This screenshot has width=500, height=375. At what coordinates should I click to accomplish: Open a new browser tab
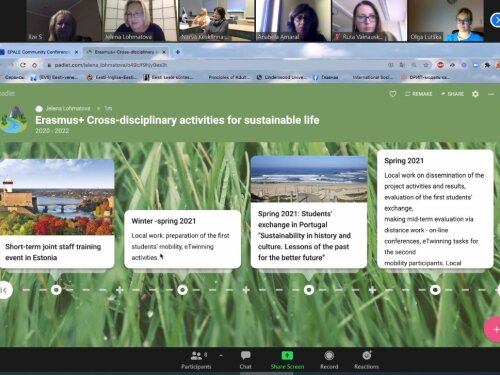pyautogui.click(x=178, y=52)
